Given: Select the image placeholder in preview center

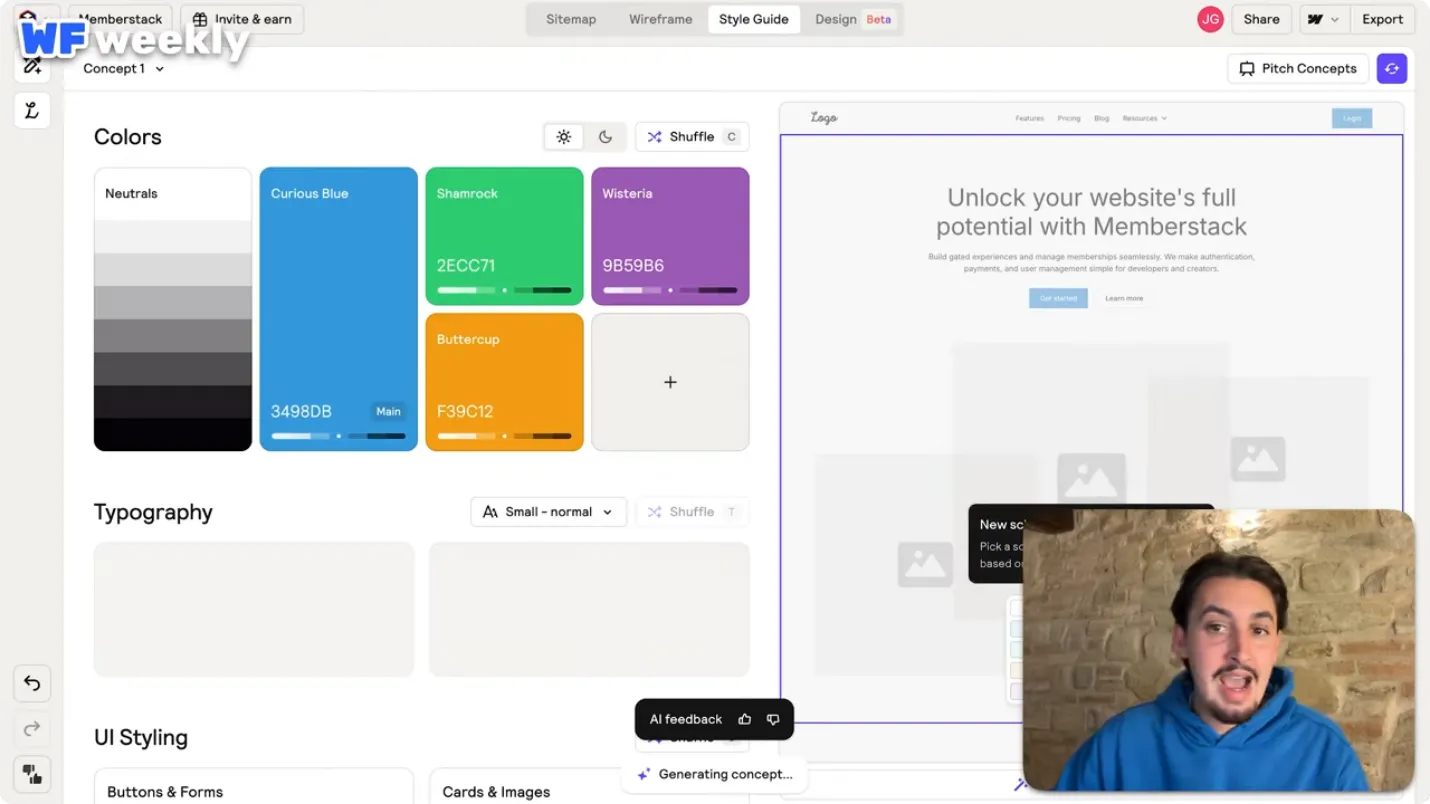Looking at the screenshot, I should point(1091,478).
